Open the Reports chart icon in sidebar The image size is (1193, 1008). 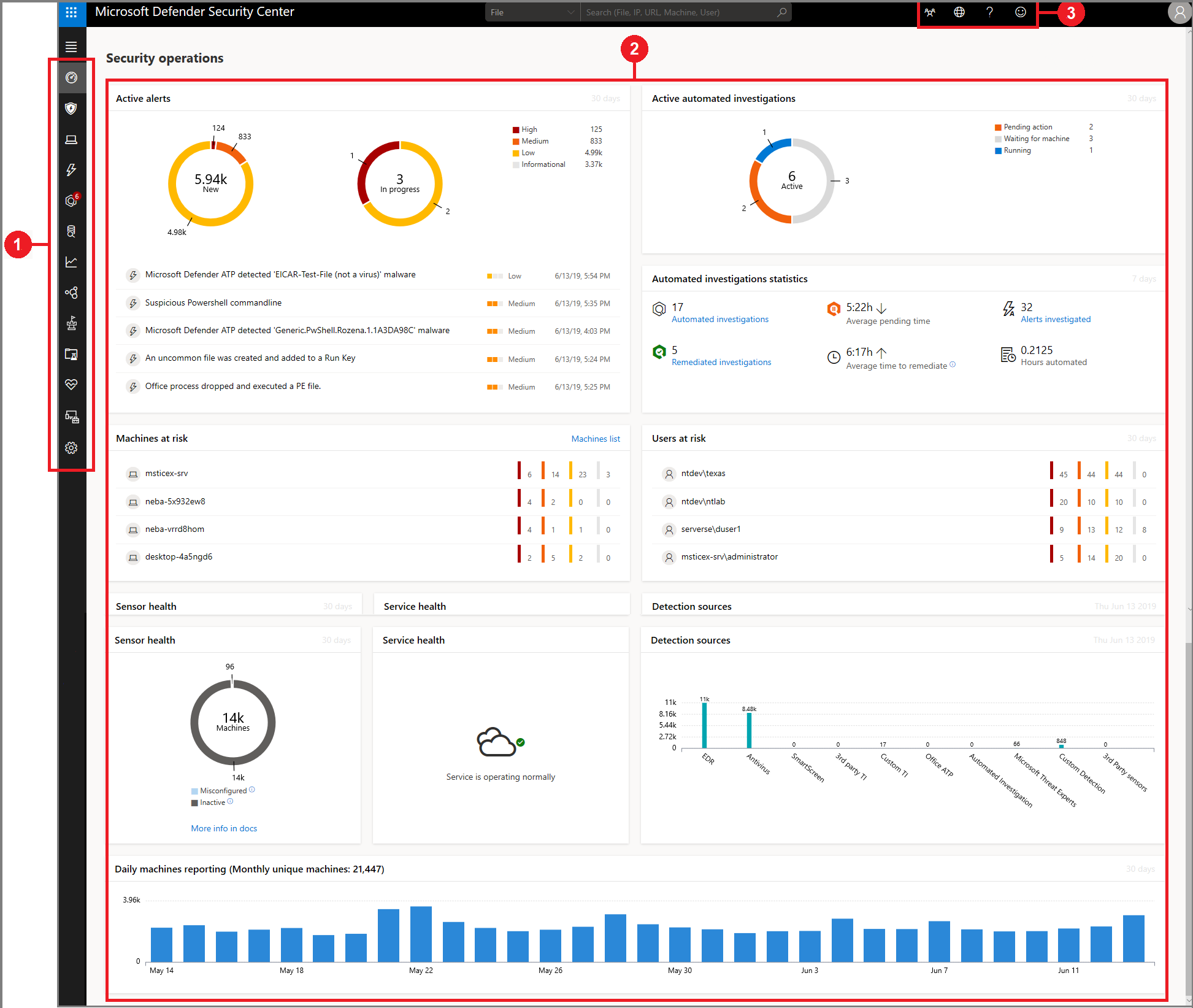click(71, 262)
